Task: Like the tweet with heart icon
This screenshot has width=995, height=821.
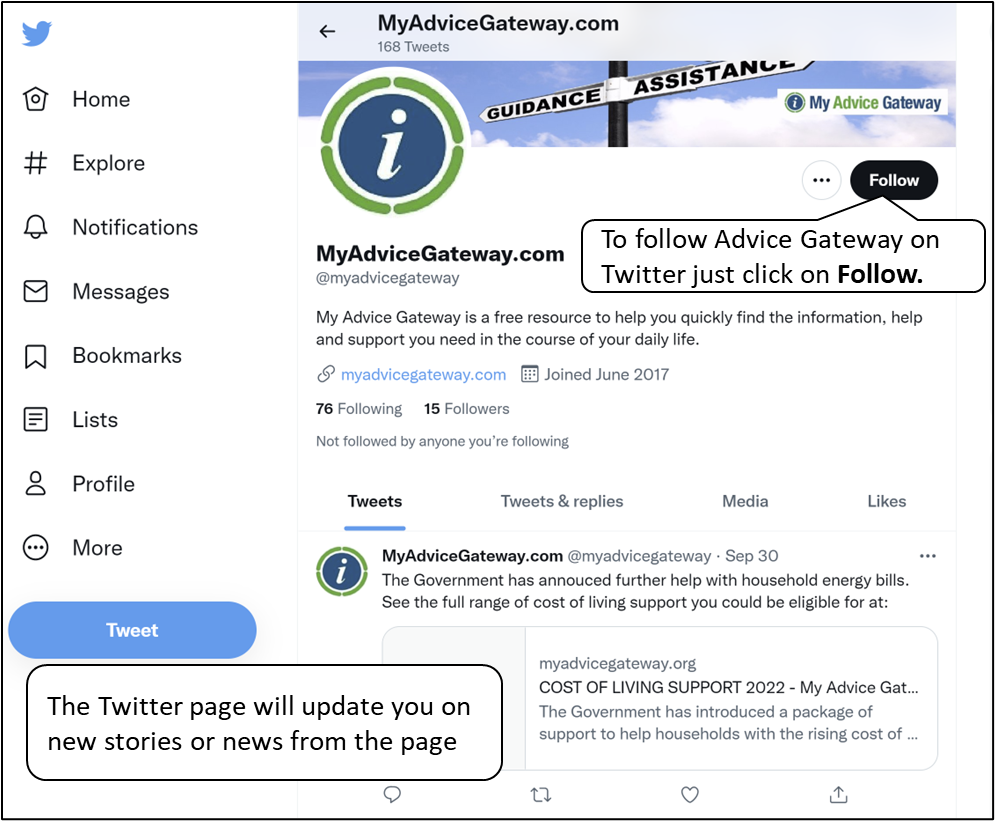Action: click(690, 794)
